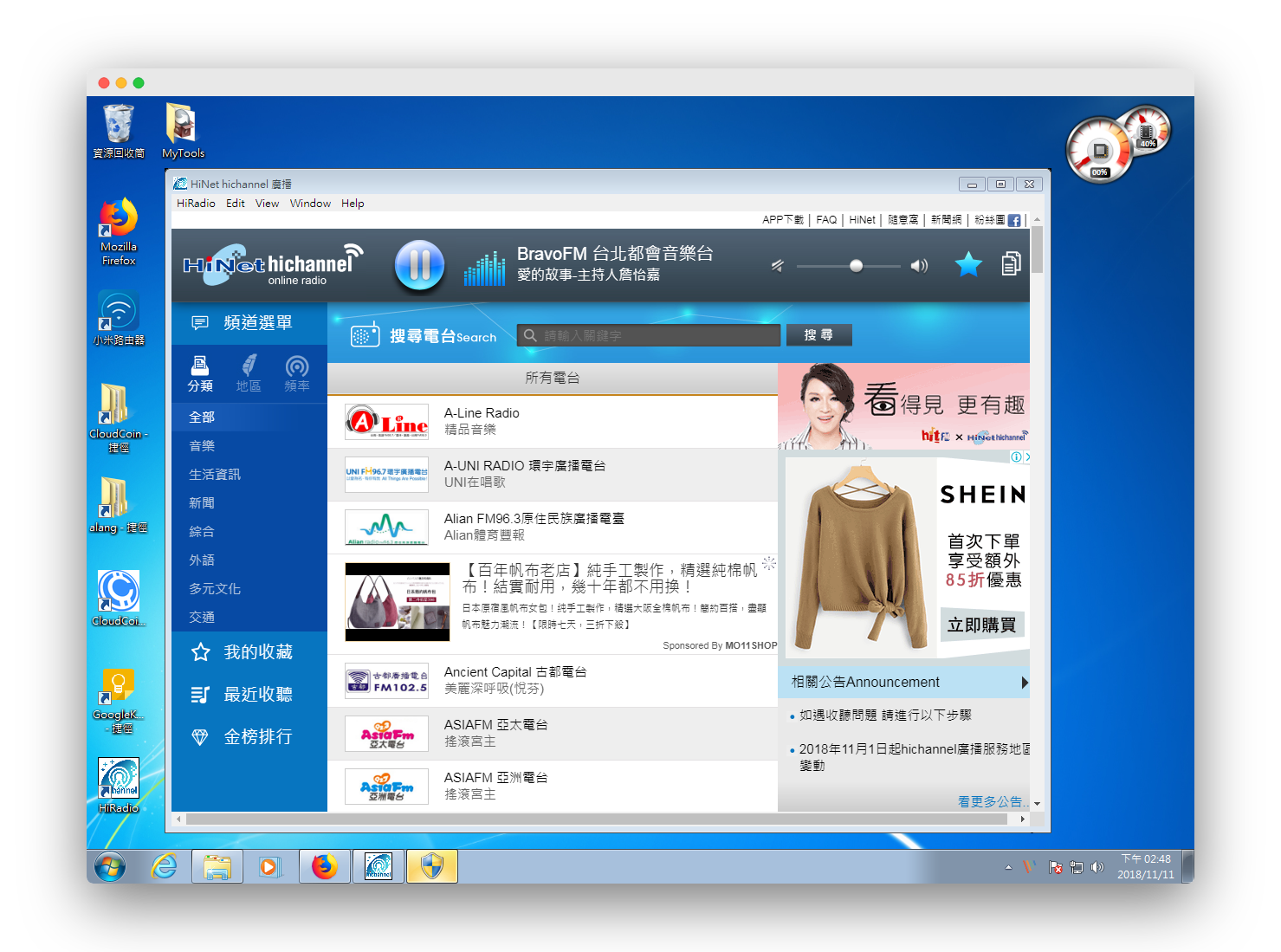The height and width of the screenshot is (952, 1281).
Task: Play Alian FM96.3 原住民族廣播電臺
Action: [x=553, y=528]
